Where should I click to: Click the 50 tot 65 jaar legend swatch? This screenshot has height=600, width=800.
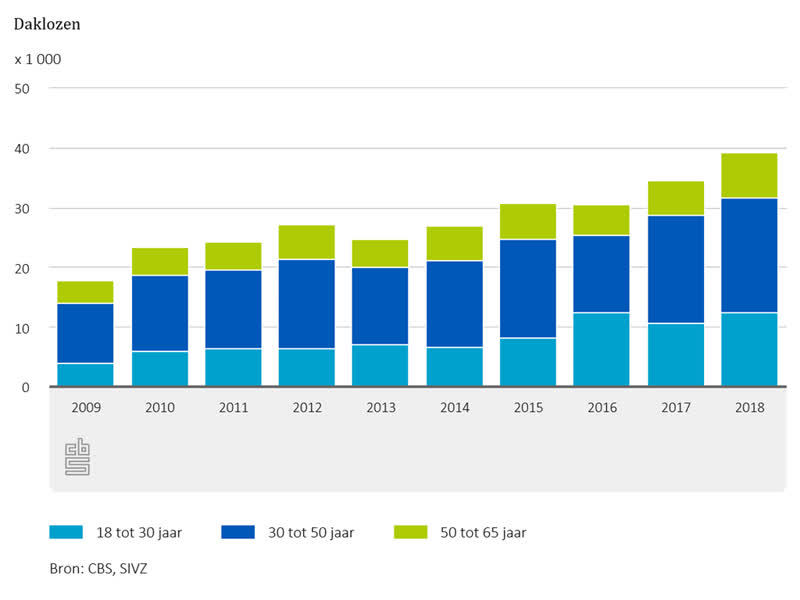tap(411, 532)
